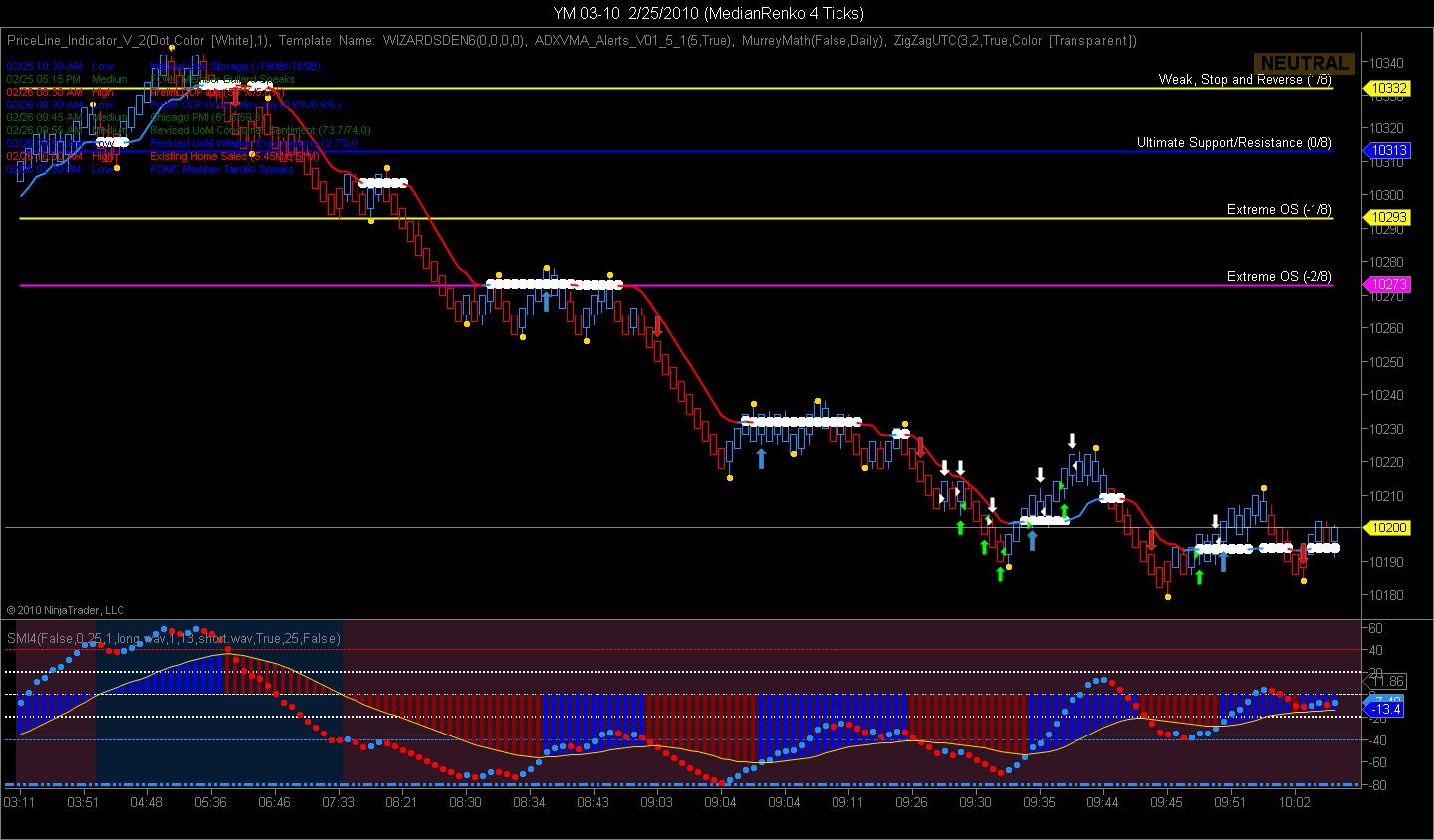This screenshot has height=840, width=1434.
Task: Click the 10220 price axis label
Action: 1388,462
